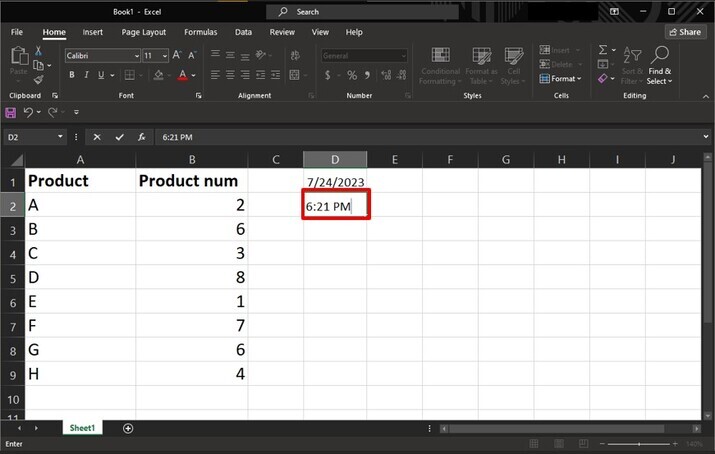Image resolution: width=715 pixels, height=454 pixels.
Task: Click Top Align icon
Action: (215, 55)
